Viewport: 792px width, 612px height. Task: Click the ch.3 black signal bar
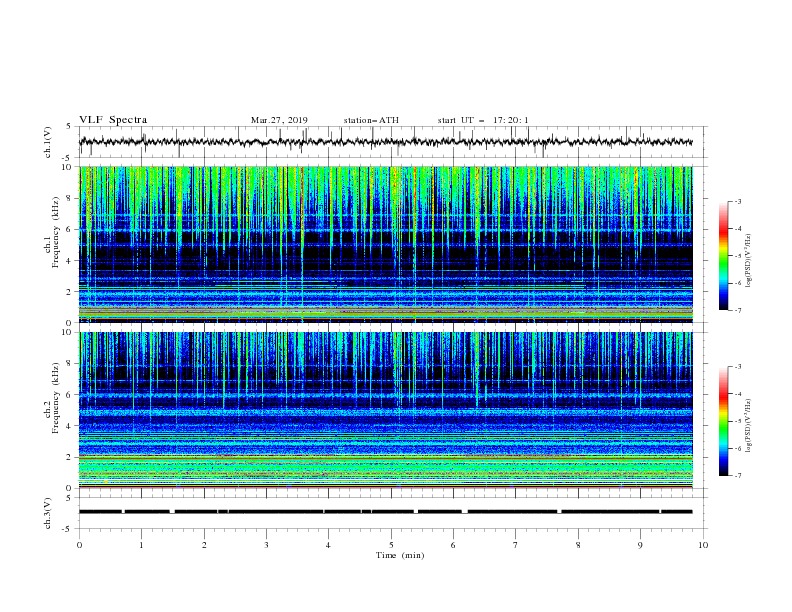pos(386,512)
